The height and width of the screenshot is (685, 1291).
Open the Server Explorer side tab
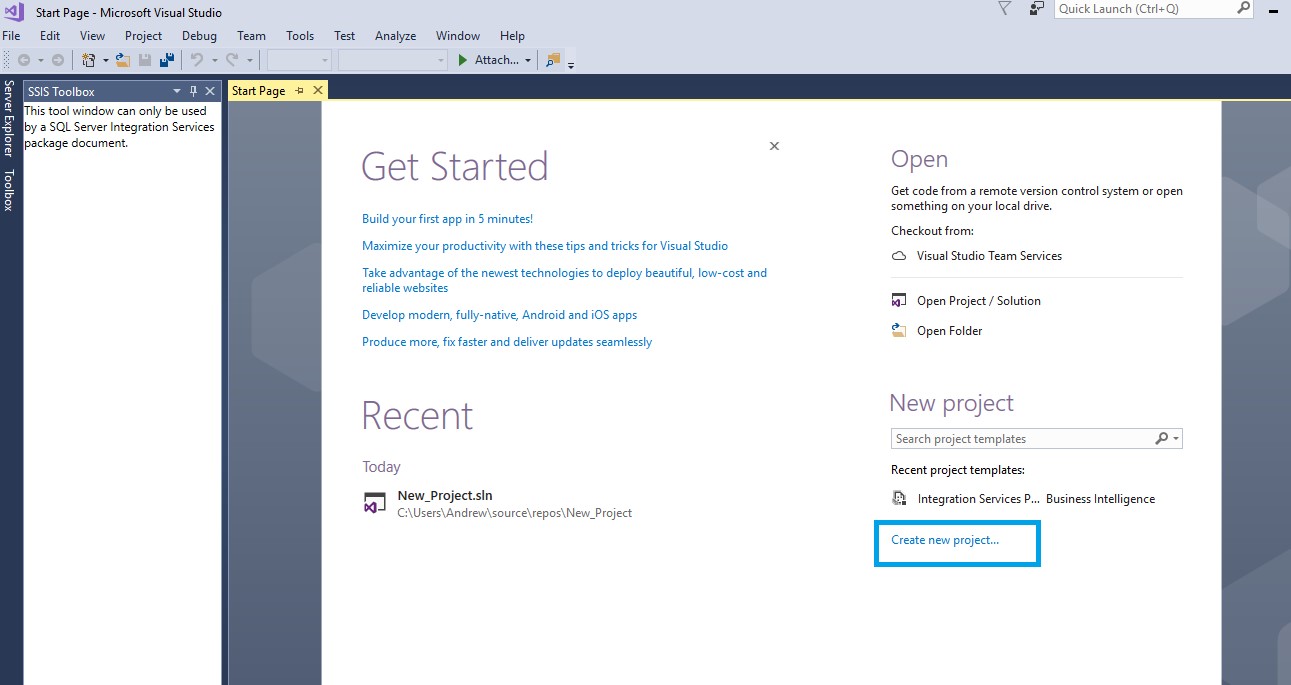(8, 119)
